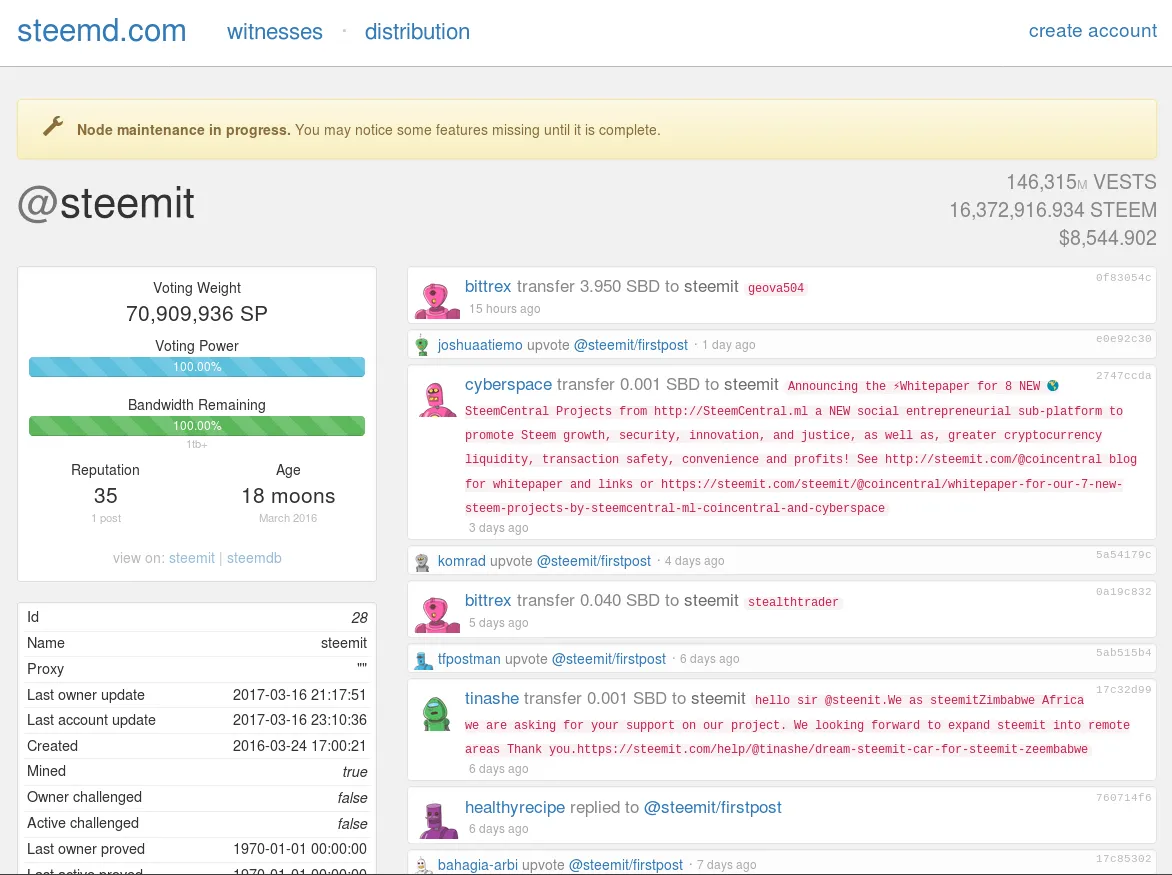This screenshot has width=1172, height=875.
Task: Click healthyrecipe's purple robot avatar
Action: (x=438, y=820)
